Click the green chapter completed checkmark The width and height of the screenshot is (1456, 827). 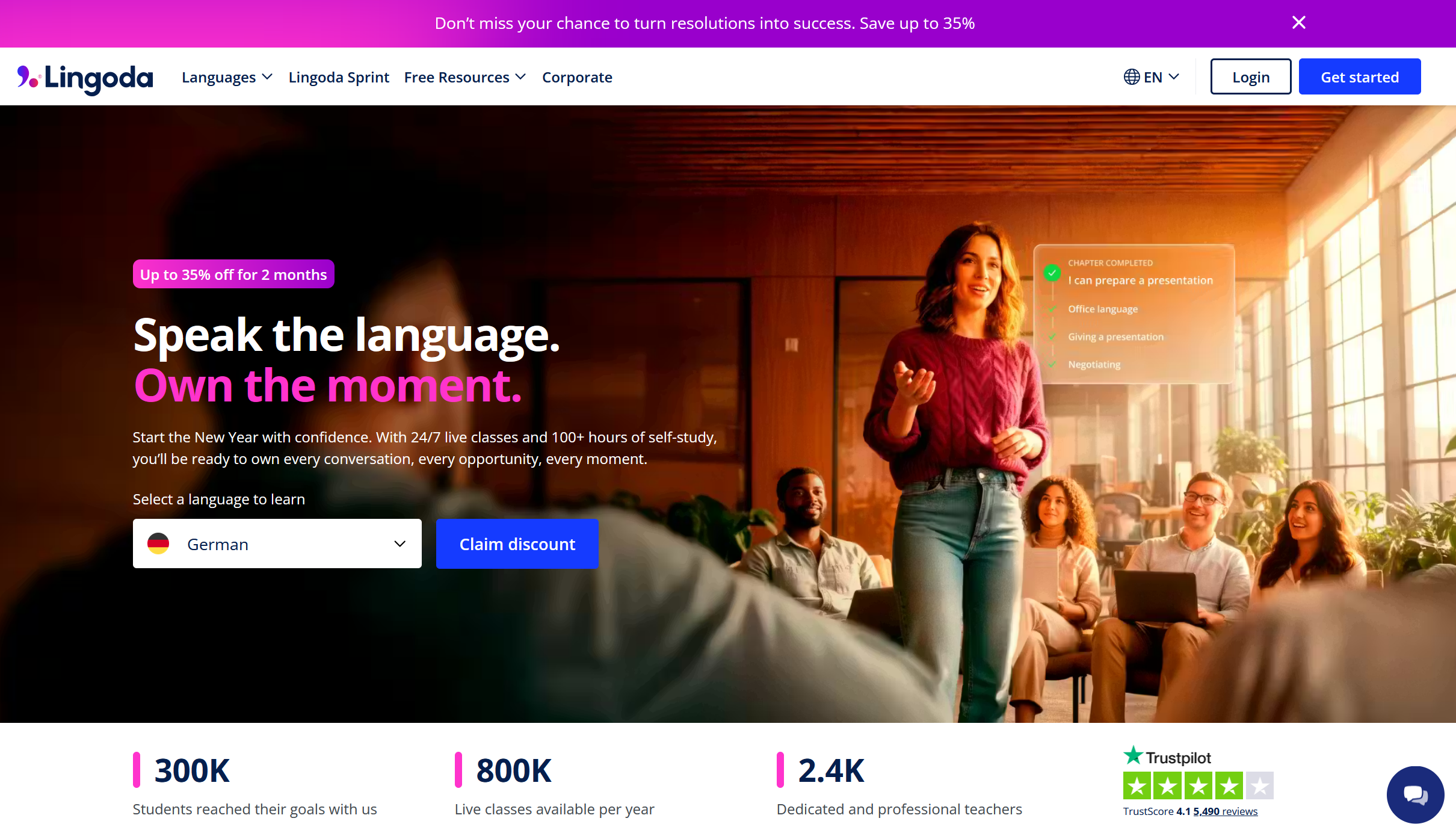click(1052, 273)
